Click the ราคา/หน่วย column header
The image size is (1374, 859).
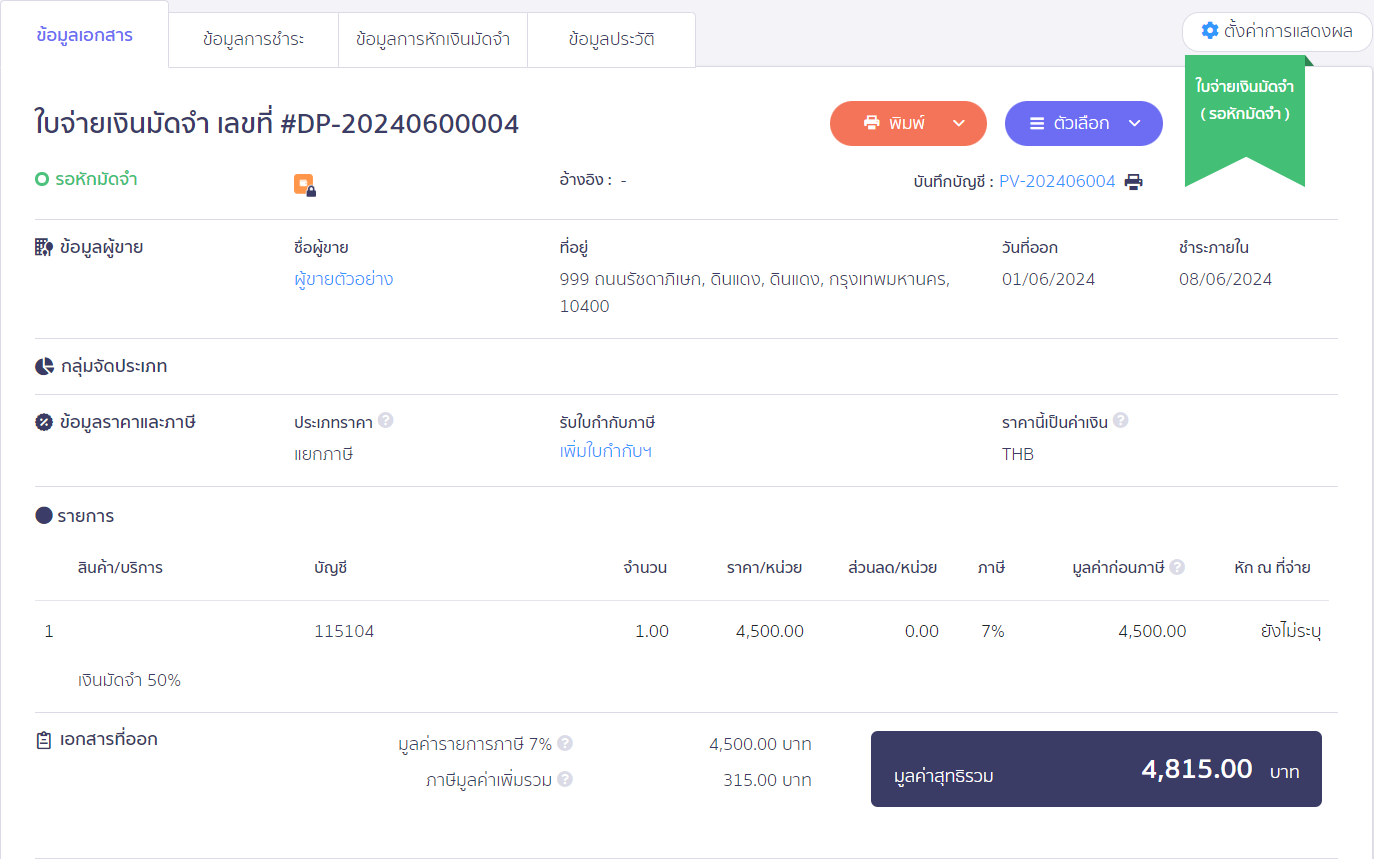764,567
